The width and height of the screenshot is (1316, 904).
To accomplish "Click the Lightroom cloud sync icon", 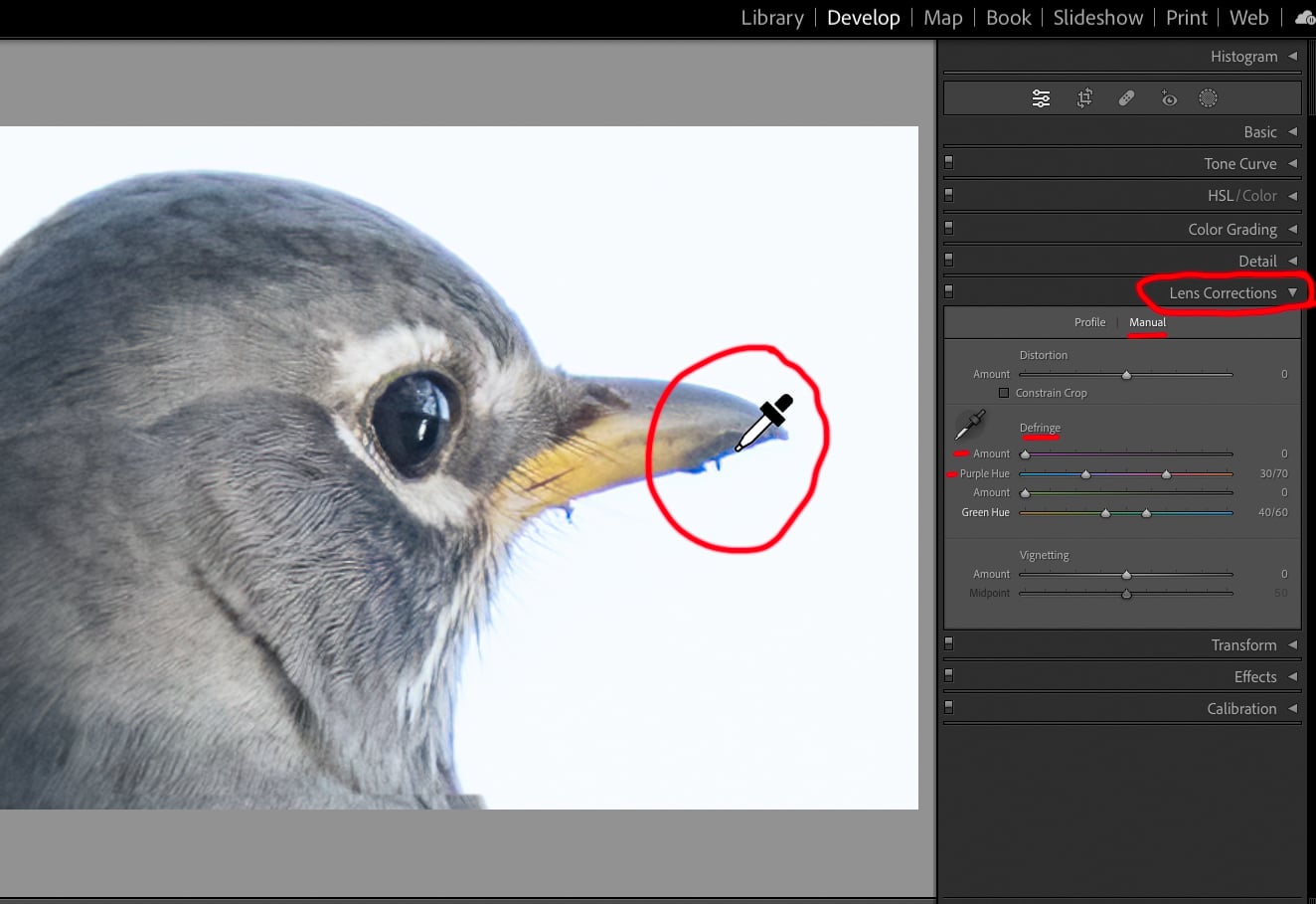I will tap(1304, 17).
